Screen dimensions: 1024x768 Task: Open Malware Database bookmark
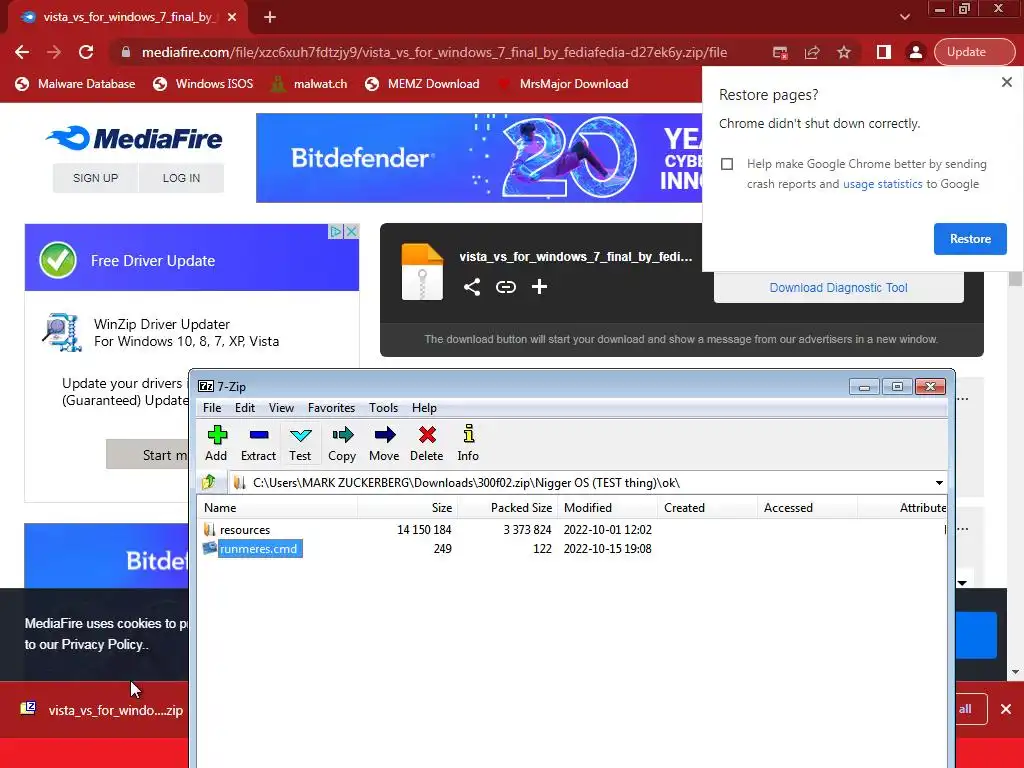(x=75, y=84)
